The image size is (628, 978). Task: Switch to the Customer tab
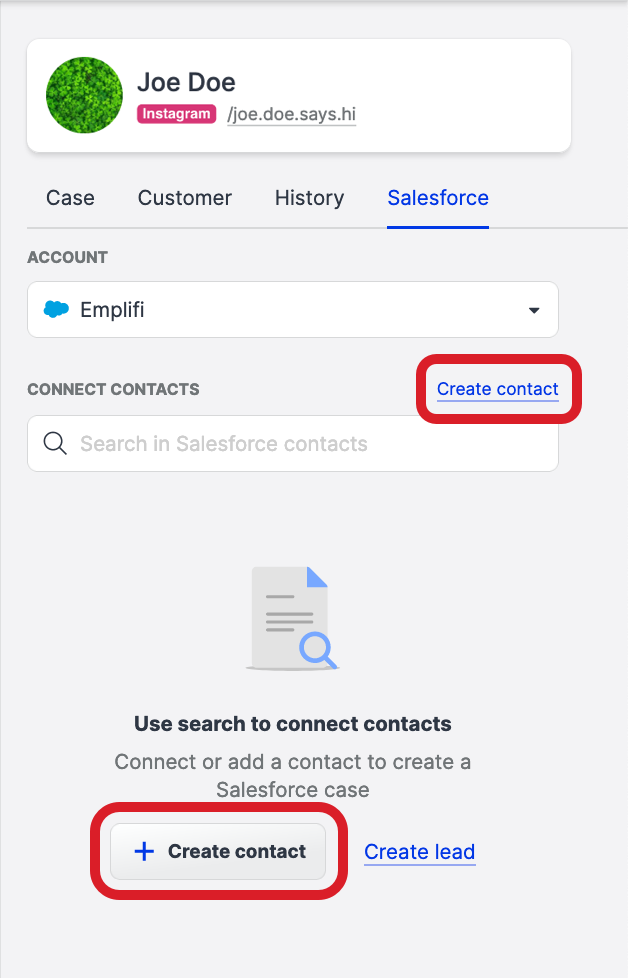click(184, 198)
